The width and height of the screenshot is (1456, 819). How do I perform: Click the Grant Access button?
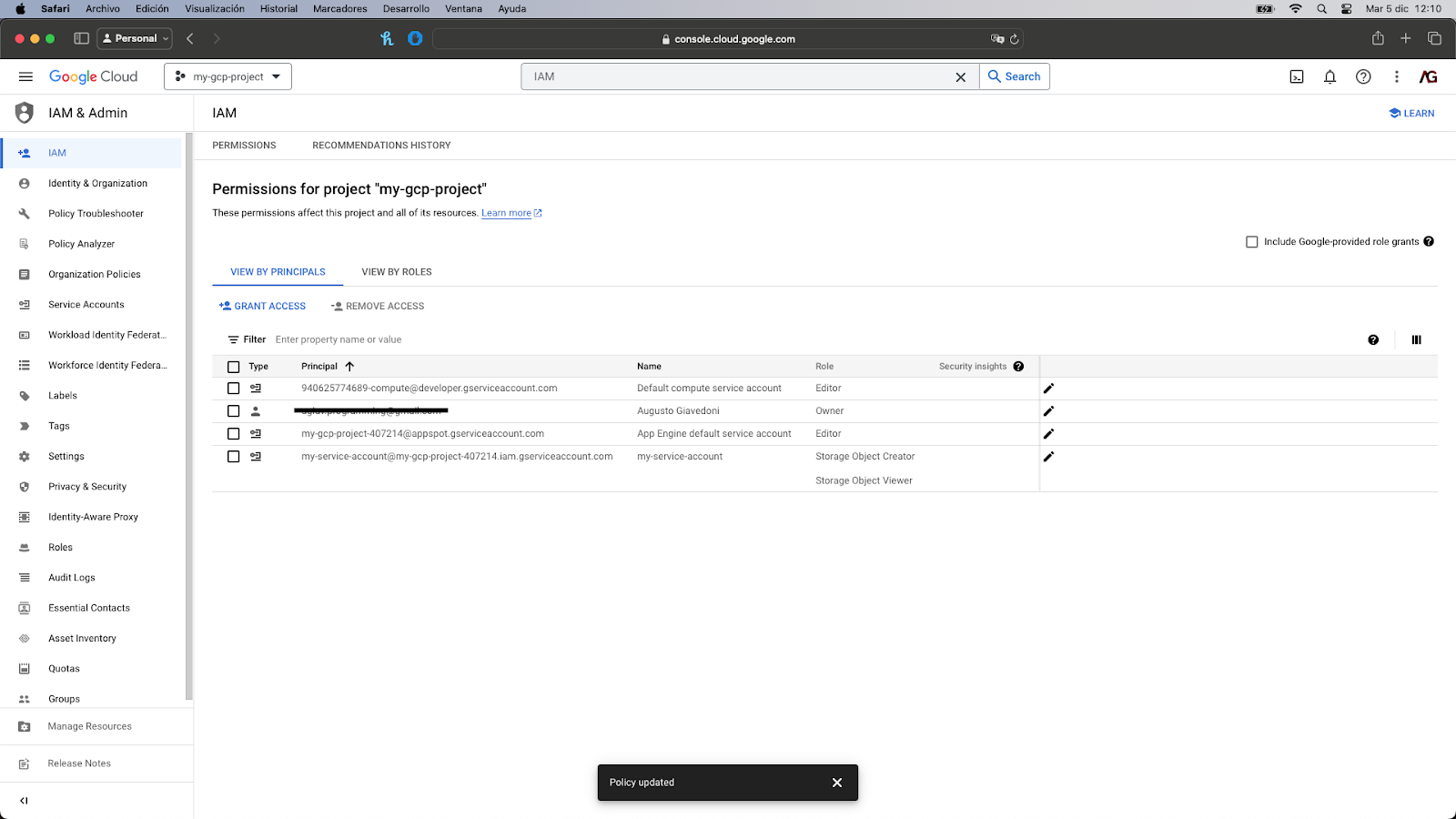pyautogui.click(x=262, y=307)
